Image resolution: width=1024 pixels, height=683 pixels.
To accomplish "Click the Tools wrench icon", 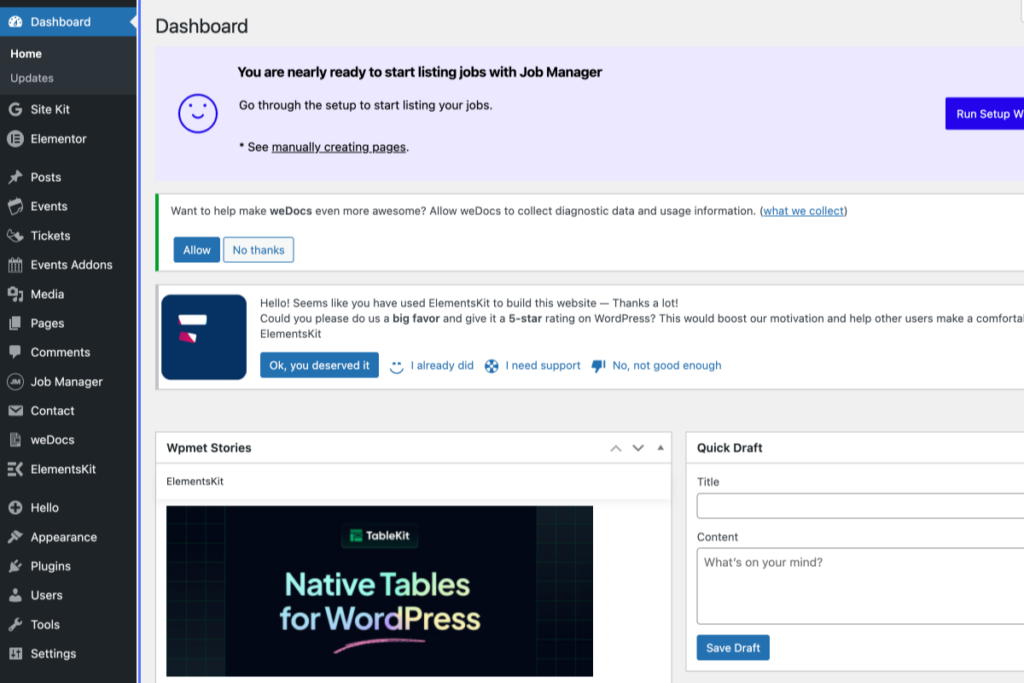I will coord(15,624).
